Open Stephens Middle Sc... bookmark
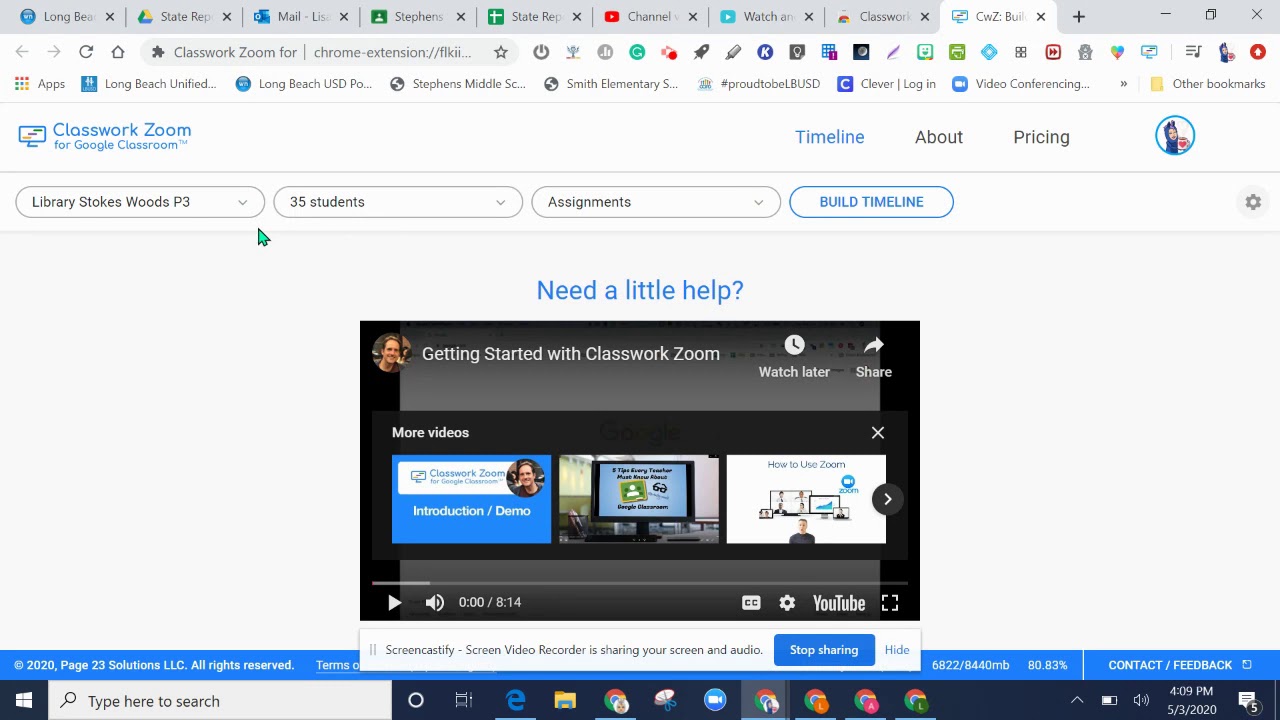This screenshot has height=720, width=1280. point(457,84)
